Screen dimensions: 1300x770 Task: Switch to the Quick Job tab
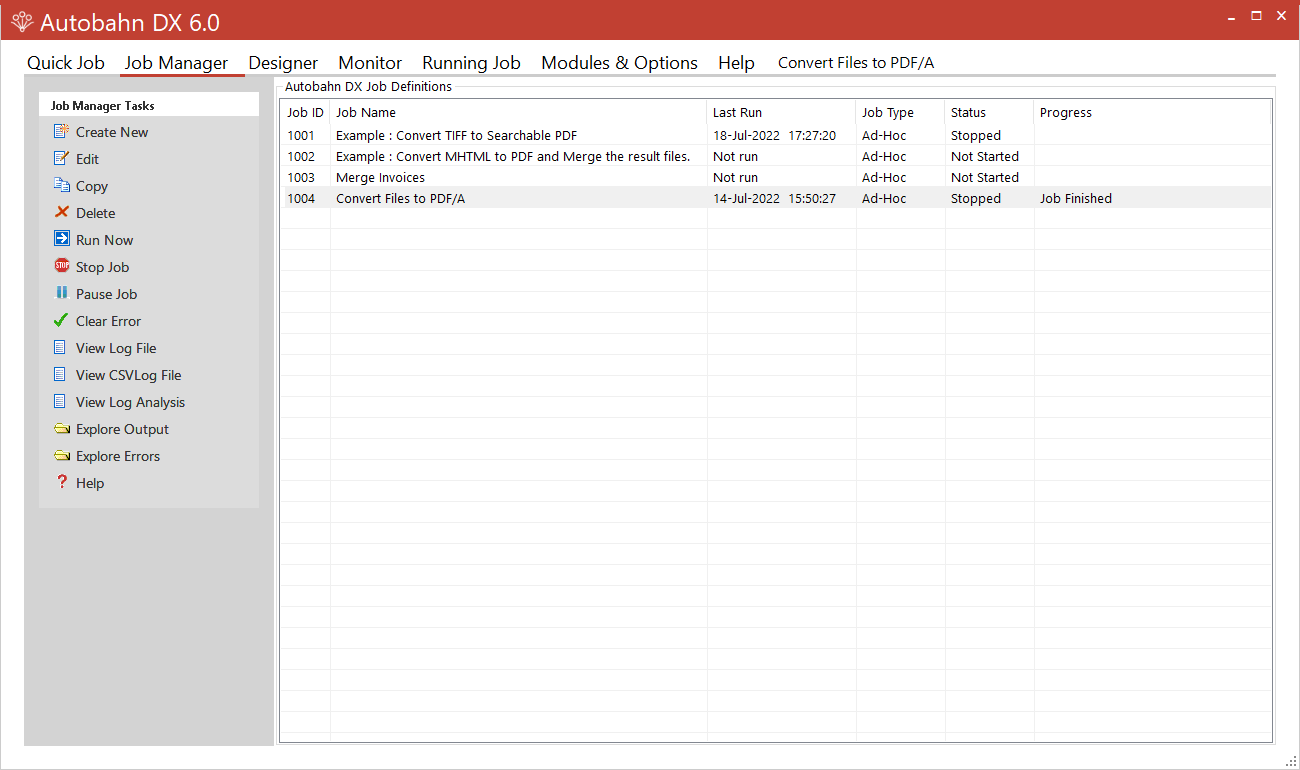[x=66, y=62]
